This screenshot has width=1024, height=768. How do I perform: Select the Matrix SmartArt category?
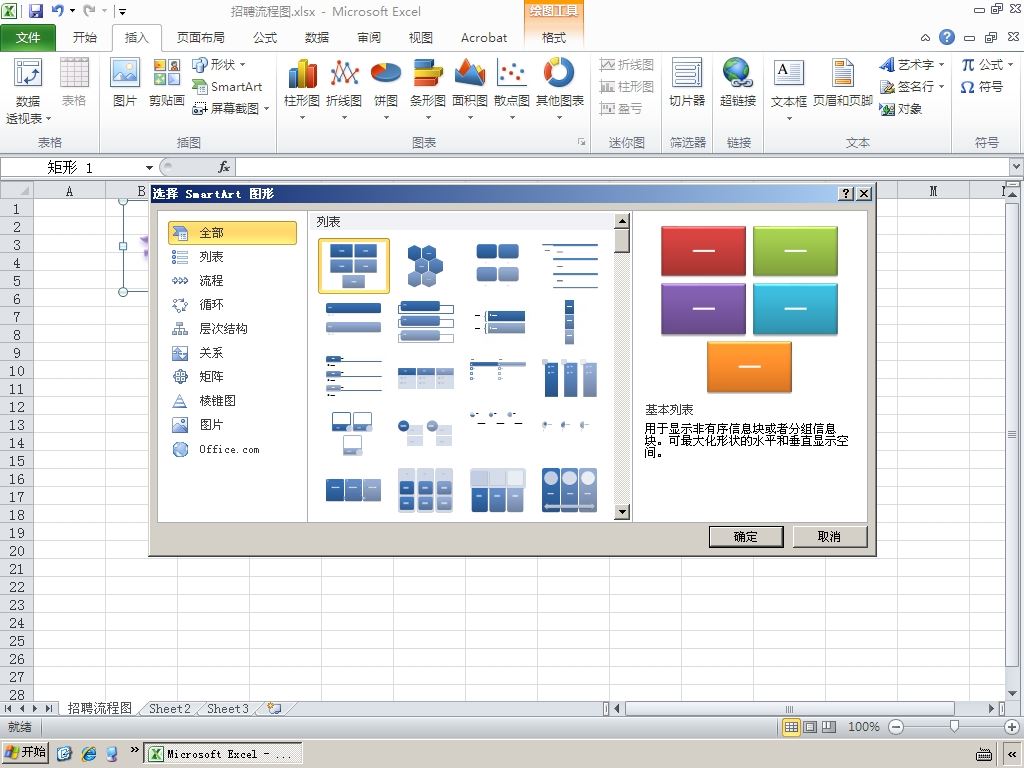(232, 377)
